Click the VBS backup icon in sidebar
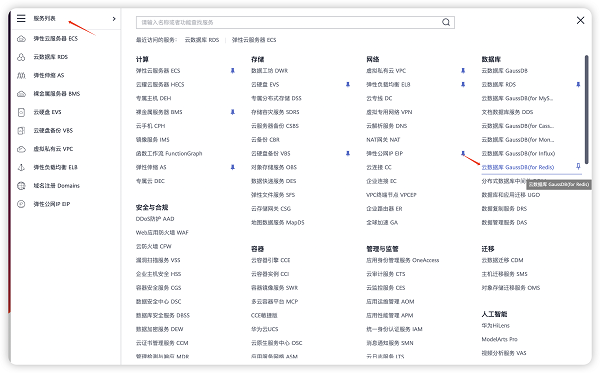The image size is (600, 373). tap(21, 130)
